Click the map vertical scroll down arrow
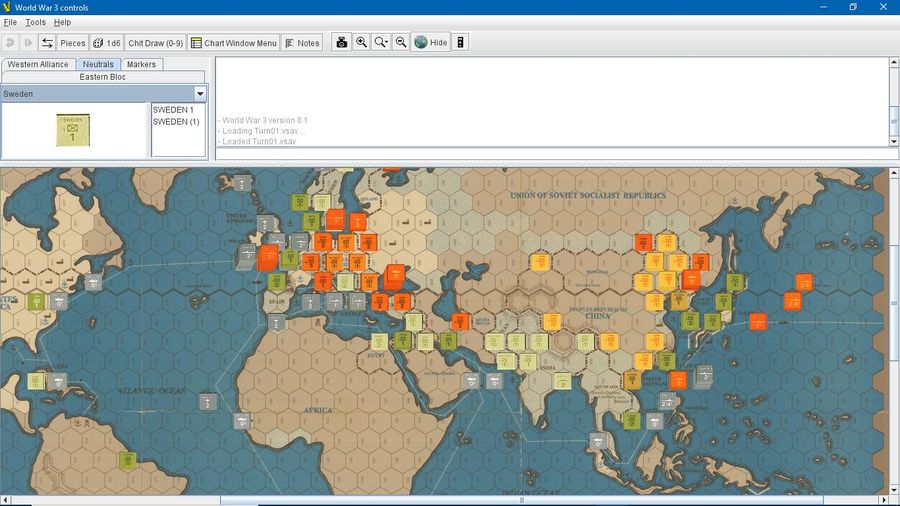Image resolution: width=900 pixels, height=506 pixels. tap(894, 490)
